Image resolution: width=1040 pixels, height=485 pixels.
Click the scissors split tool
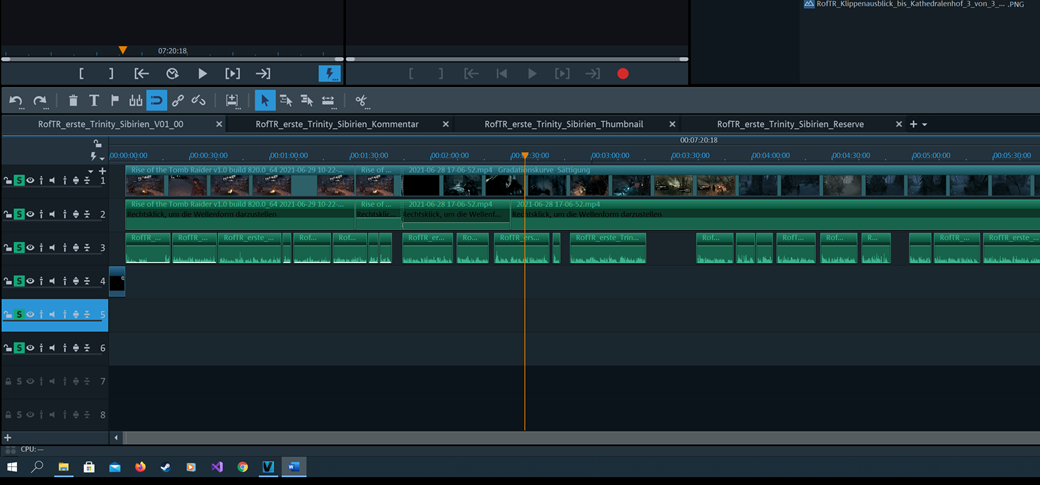click(361, 101)
